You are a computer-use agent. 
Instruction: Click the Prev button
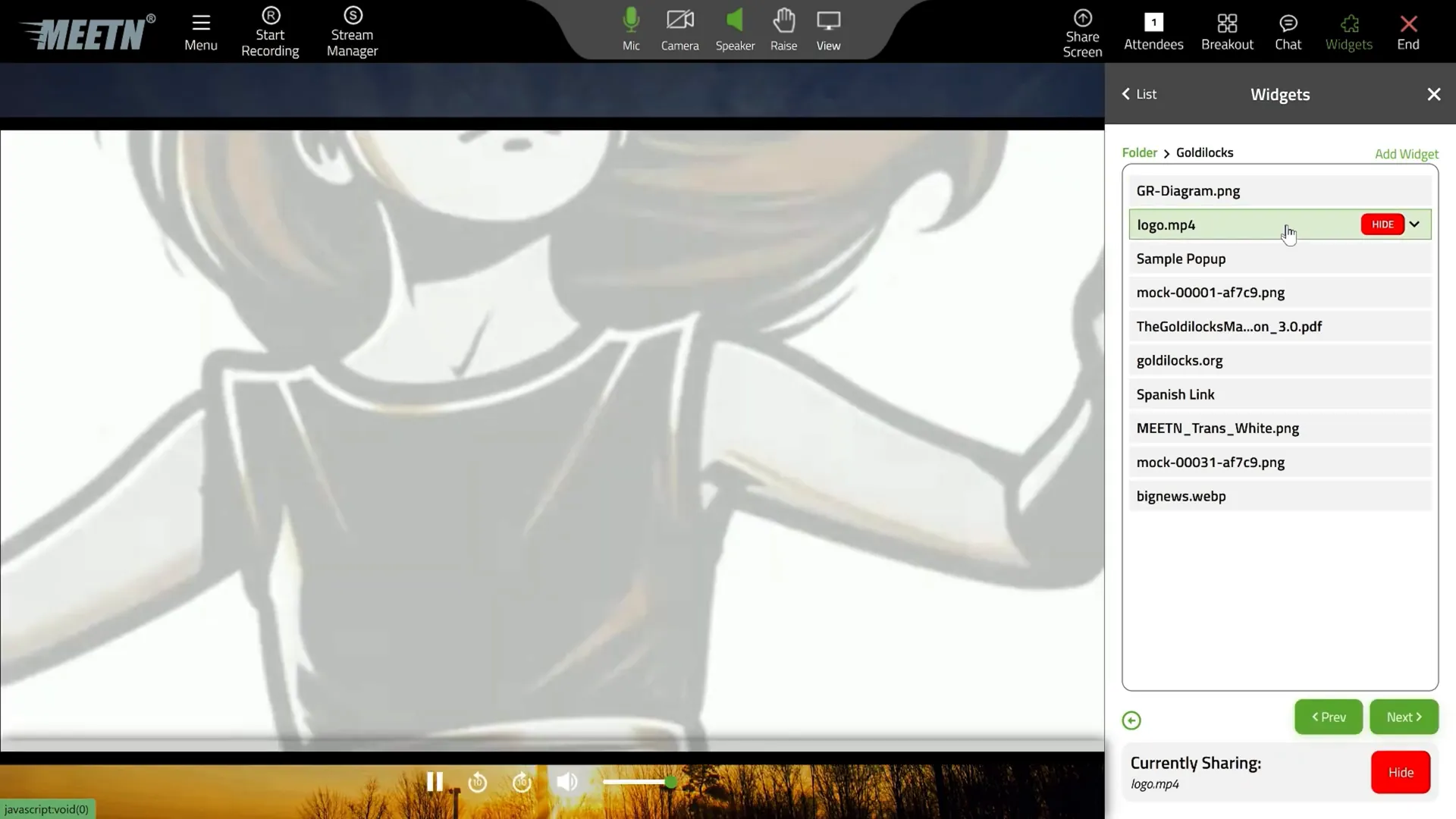click(1328, 717)
